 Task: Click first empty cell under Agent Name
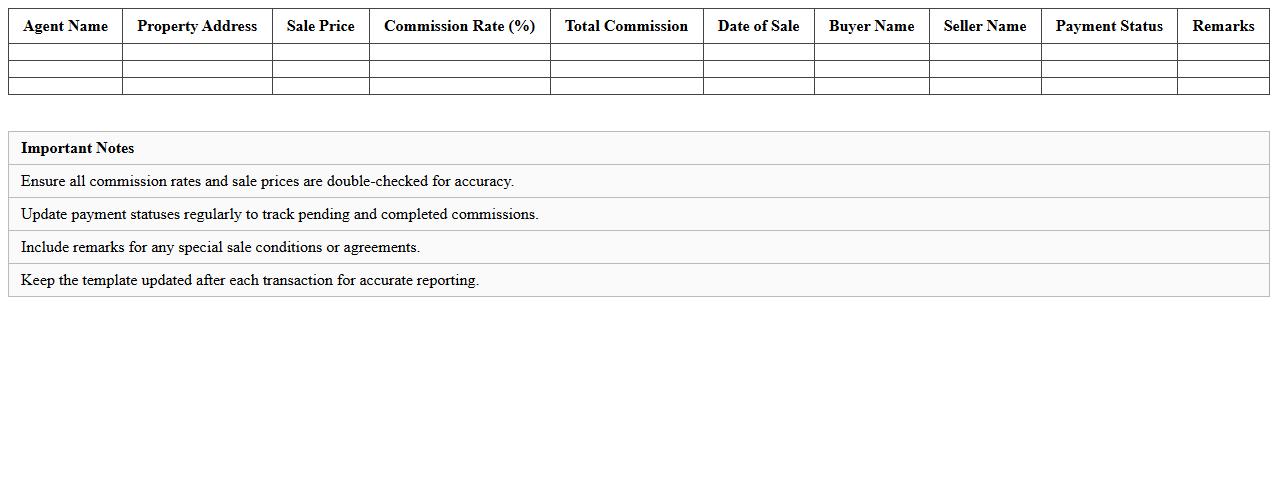point(65,52)
